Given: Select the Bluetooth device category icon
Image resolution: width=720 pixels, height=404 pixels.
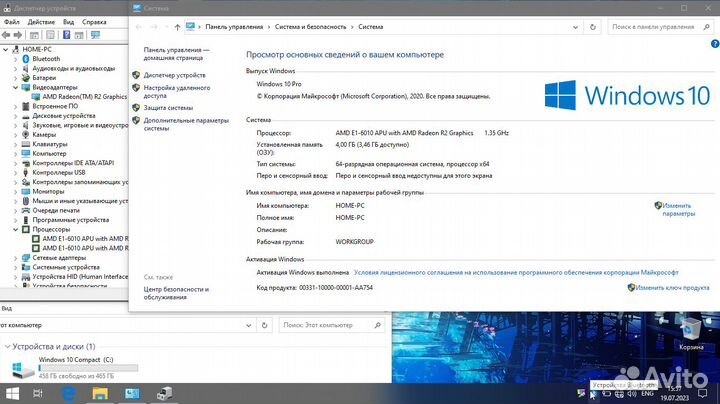Looking at the screenshot, I should 26,59.
